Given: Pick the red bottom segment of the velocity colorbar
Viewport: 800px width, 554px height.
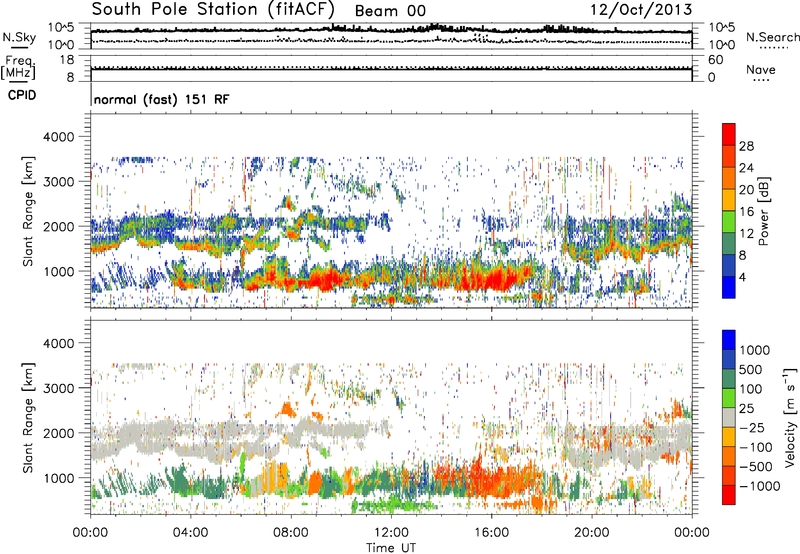Looking at the screenshot, I should pos(729,495).
